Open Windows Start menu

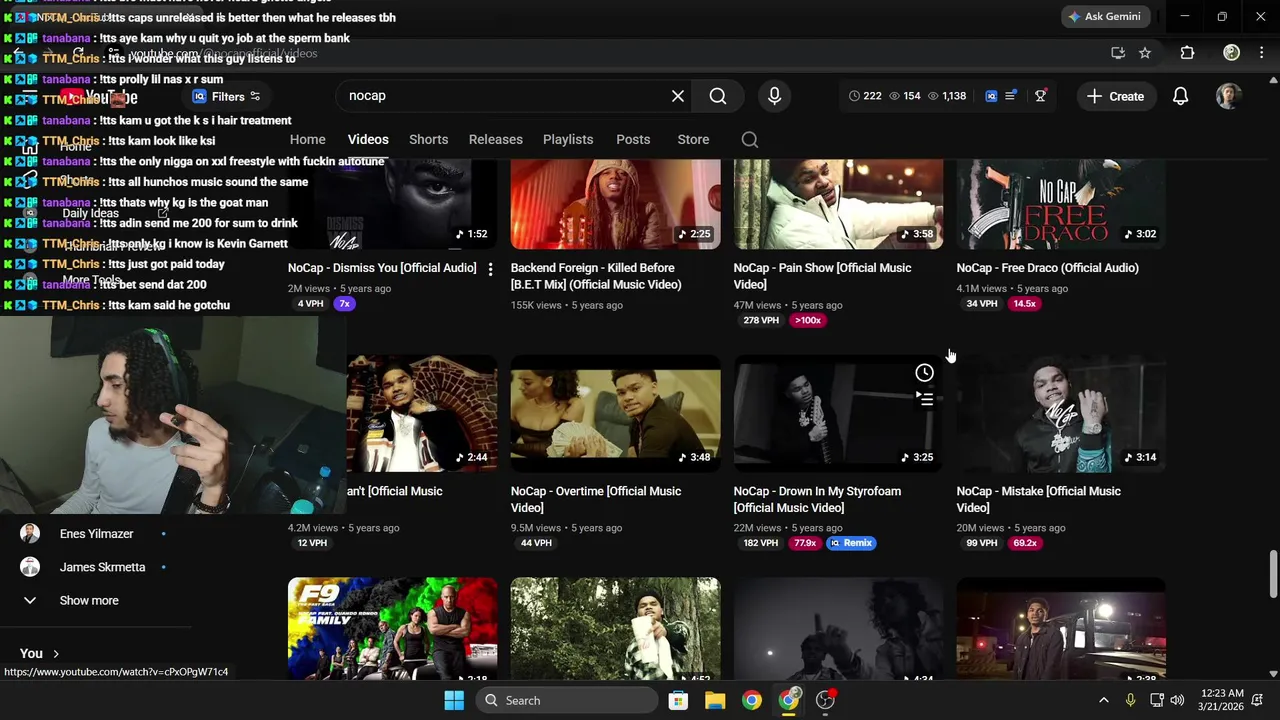click(454, 700)
